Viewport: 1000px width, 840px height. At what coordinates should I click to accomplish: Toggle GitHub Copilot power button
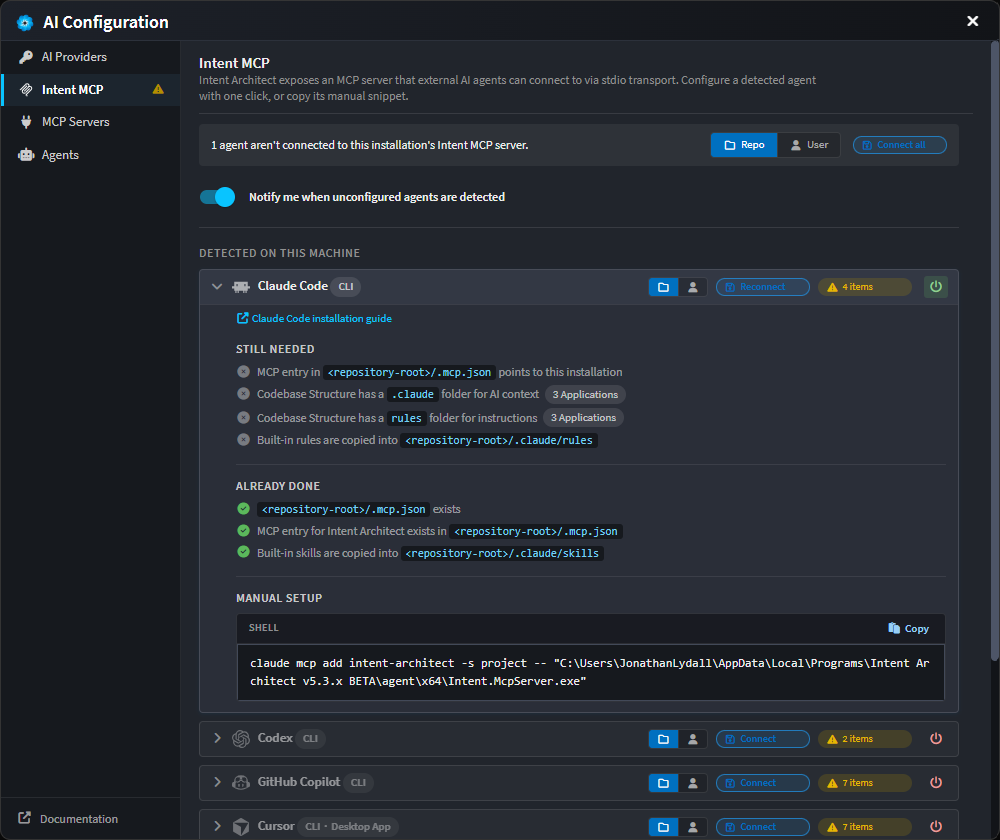[x=936, y=783]
